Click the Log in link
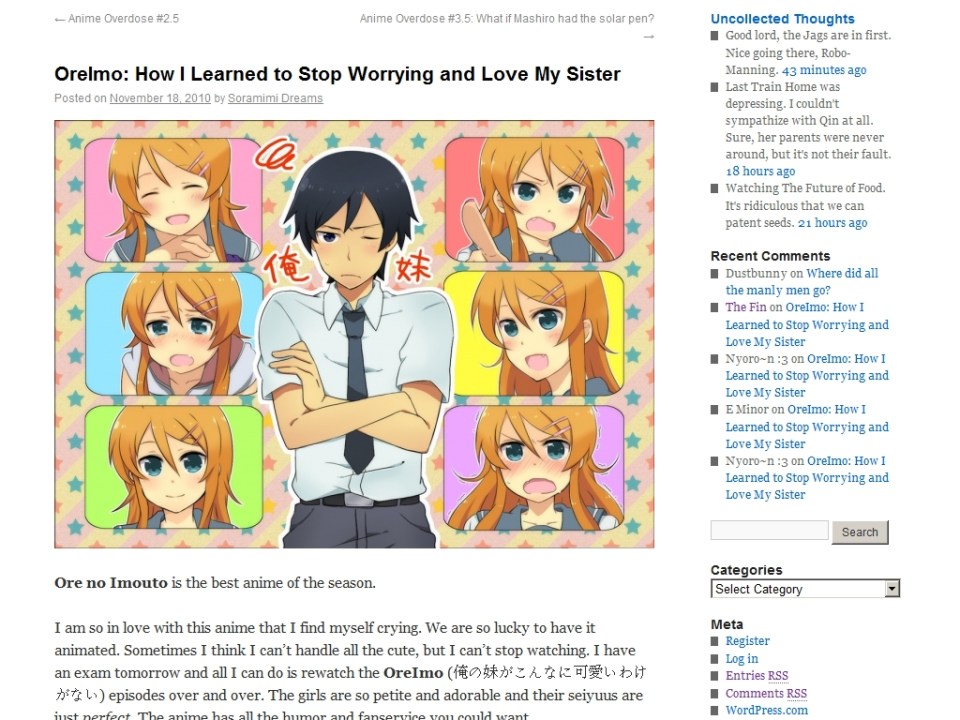Image resolution: width=960 pixels, height=720 pixels. (741, 659)
